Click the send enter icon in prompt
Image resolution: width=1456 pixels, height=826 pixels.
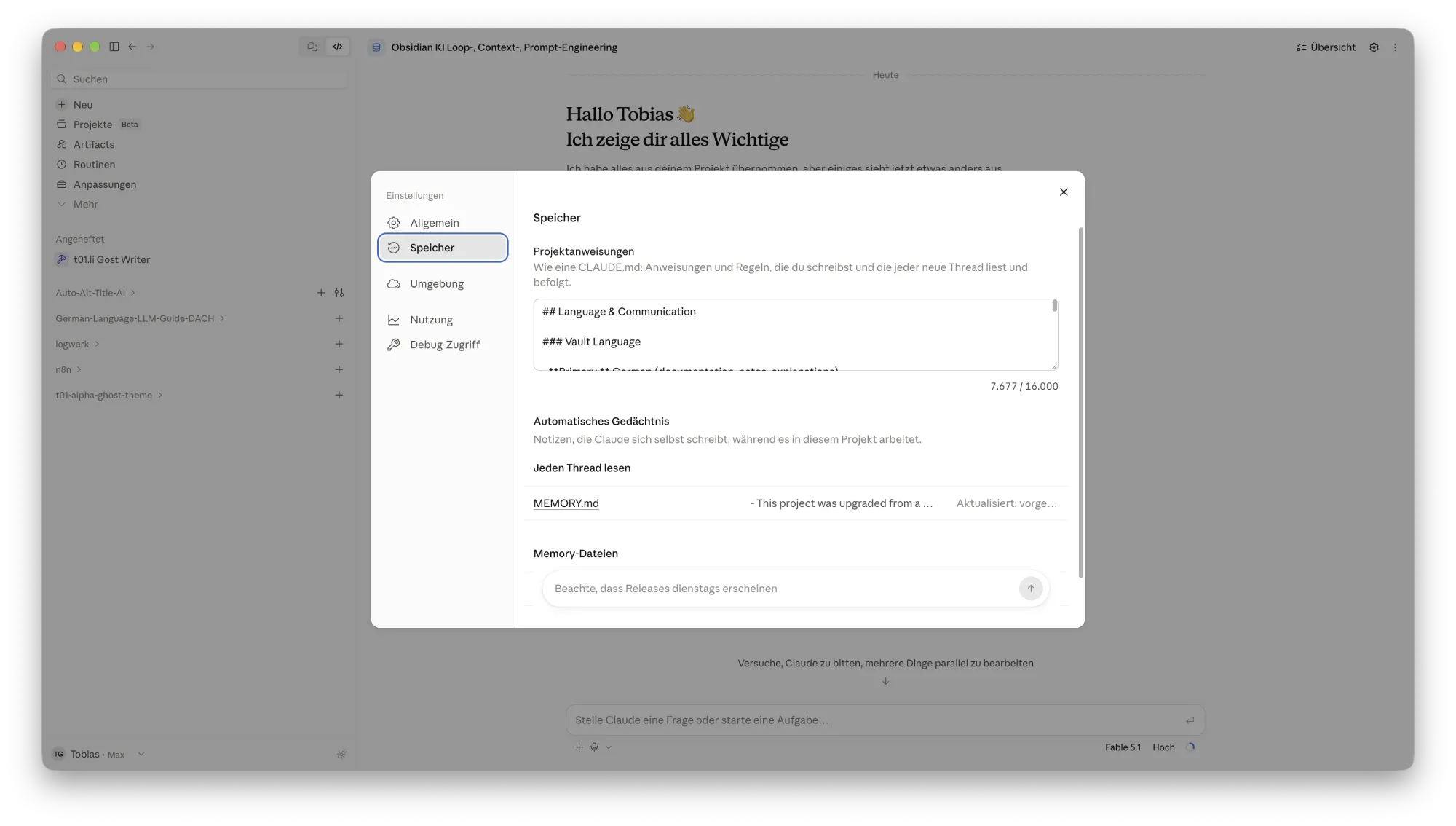1190,720
